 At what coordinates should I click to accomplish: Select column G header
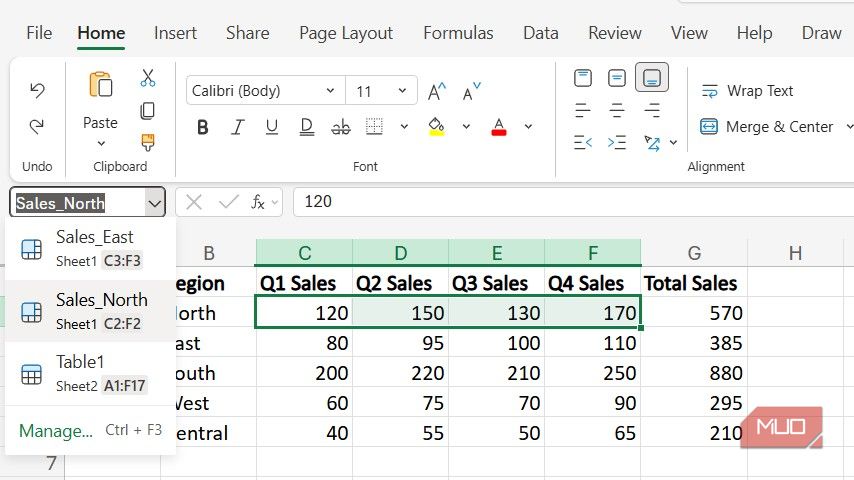694,253
